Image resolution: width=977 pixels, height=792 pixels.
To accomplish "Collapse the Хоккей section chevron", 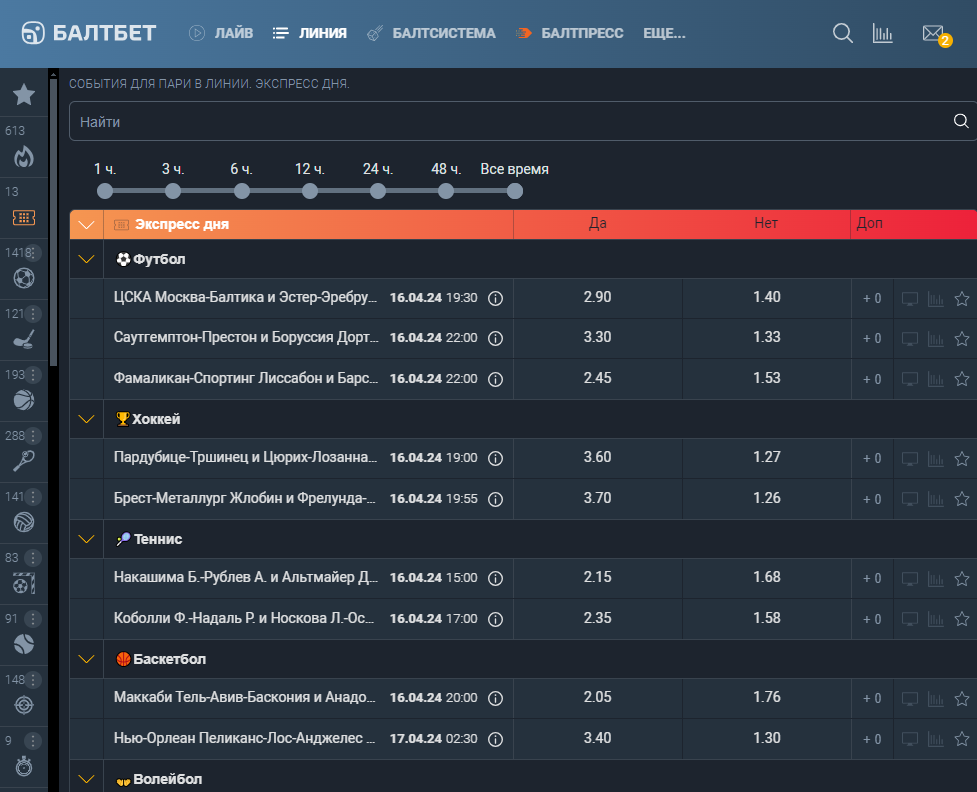I will pos(87,419).
